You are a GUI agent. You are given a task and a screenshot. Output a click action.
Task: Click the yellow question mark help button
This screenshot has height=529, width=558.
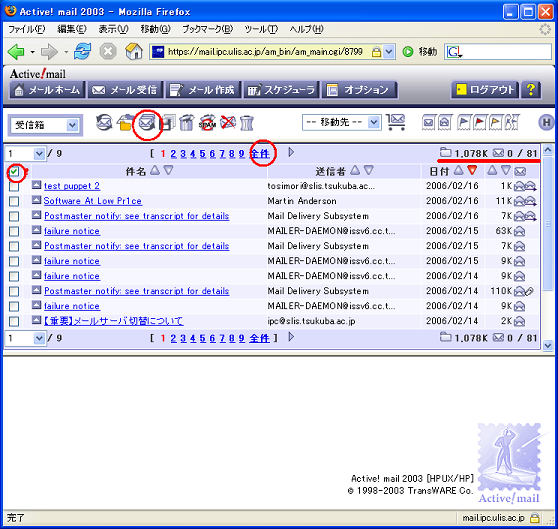[531, 90]
